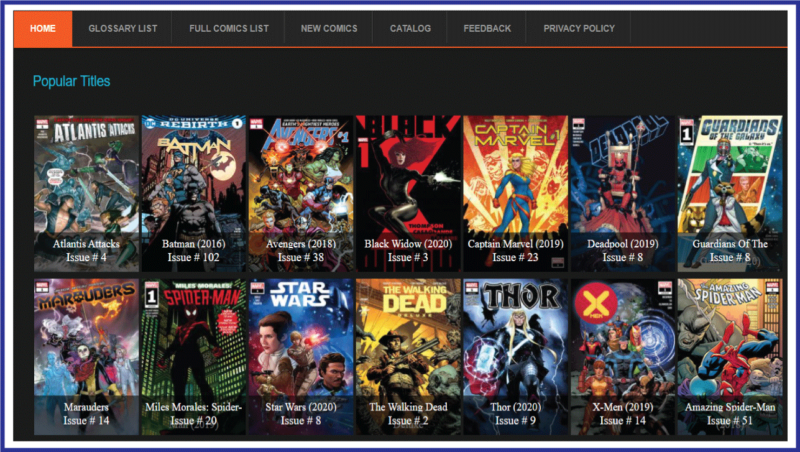Open Black Widow (2020) cover thumbnail
The width and height of the screenshot is (800, 452).
click(x=408, y=193)
